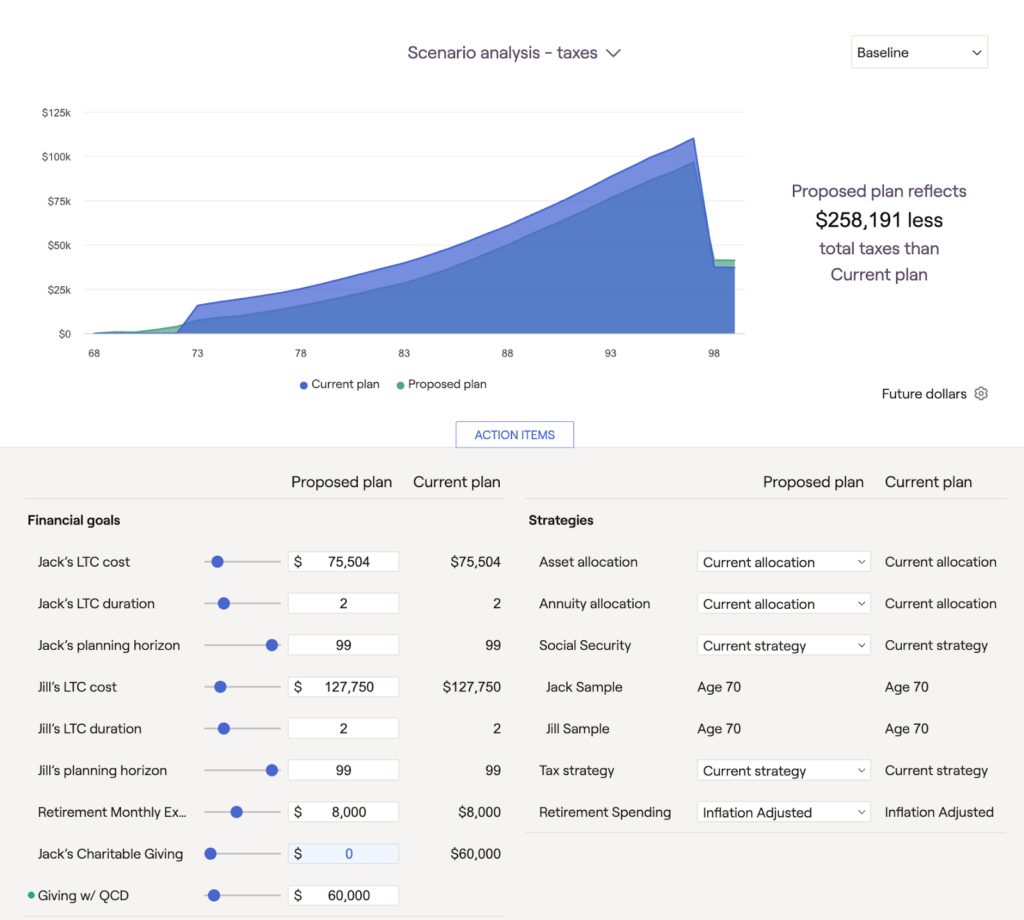Viewport: 1024px width, 920px height.
Task: Click the Future dollars label
Action: click(923, 394)
